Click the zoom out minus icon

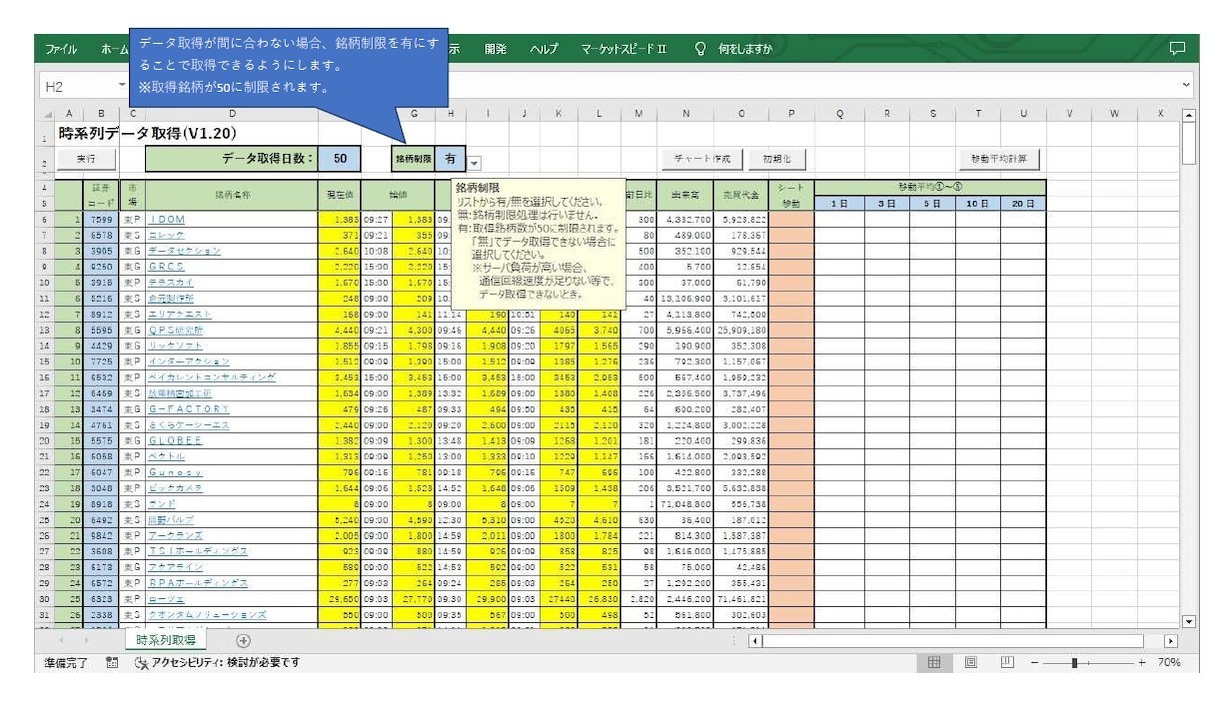coord(1034,662)
